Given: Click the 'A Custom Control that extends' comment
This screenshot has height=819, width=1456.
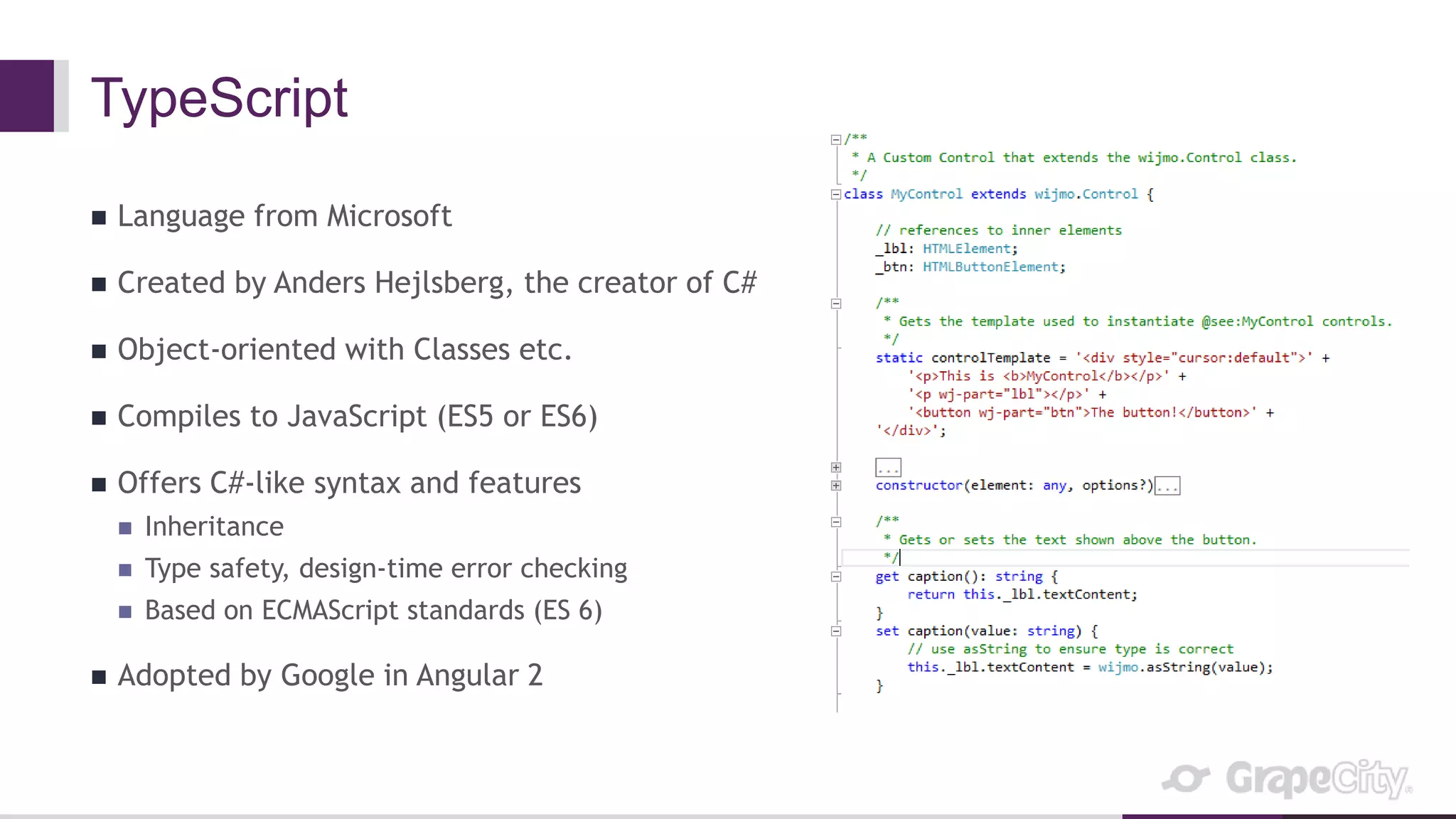Looking at the screenshot, I should click(1074, 158).
